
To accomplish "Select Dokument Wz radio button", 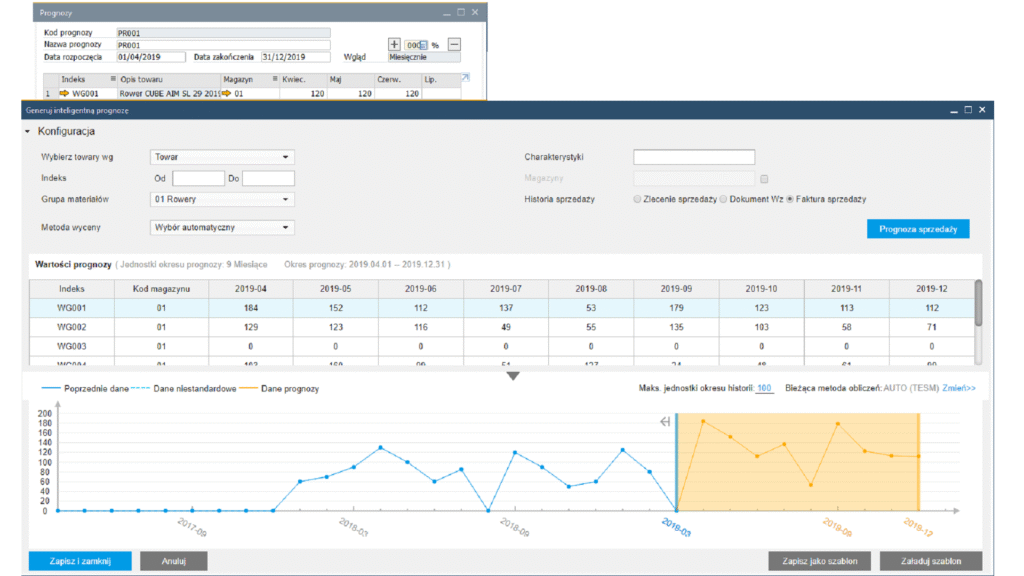I will pos(723,199).
